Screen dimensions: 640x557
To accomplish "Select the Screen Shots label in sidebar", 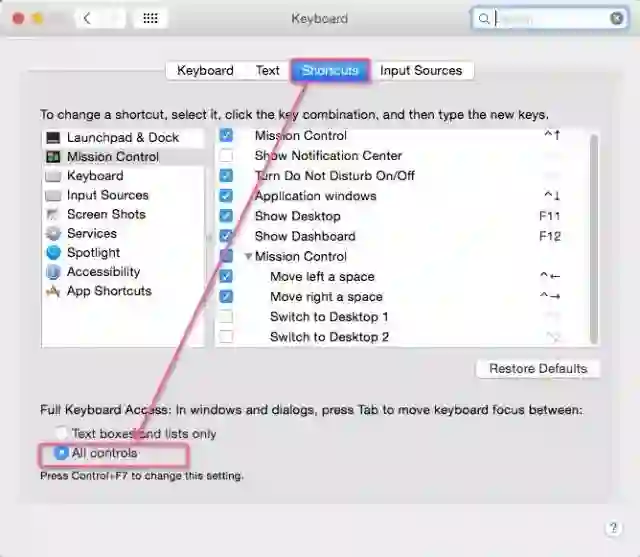I will pyautogui.click(x=106, y=214).
